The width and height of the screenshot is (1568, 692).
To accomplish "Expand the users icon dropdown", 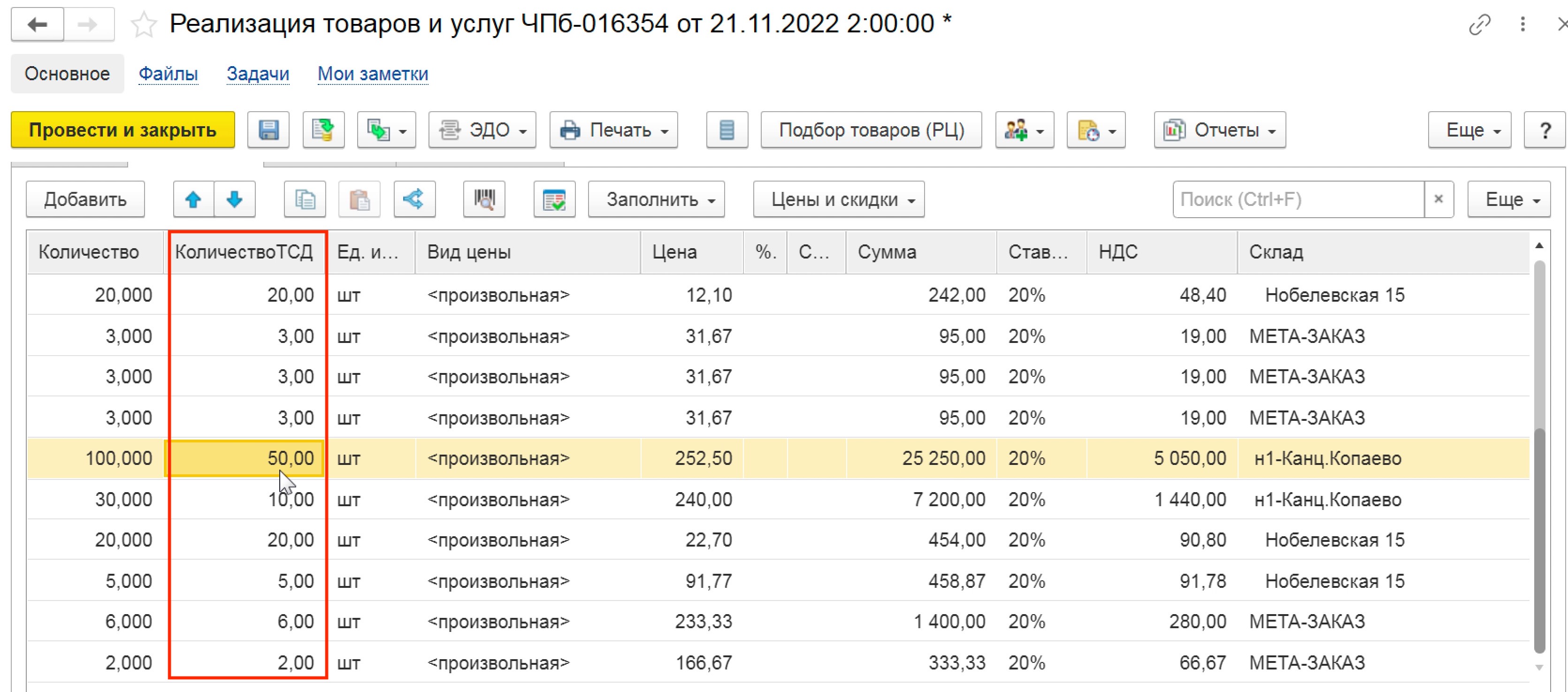I will click(1025, 129).
